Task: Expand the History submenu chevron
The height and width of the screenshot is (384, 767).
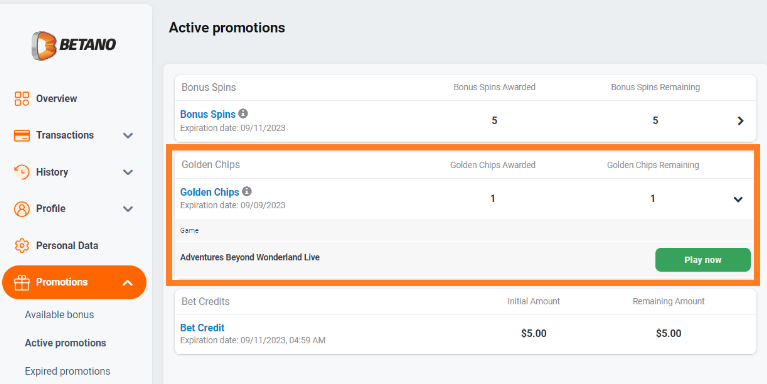Action: pyautogui.click(x=128, y=172)
